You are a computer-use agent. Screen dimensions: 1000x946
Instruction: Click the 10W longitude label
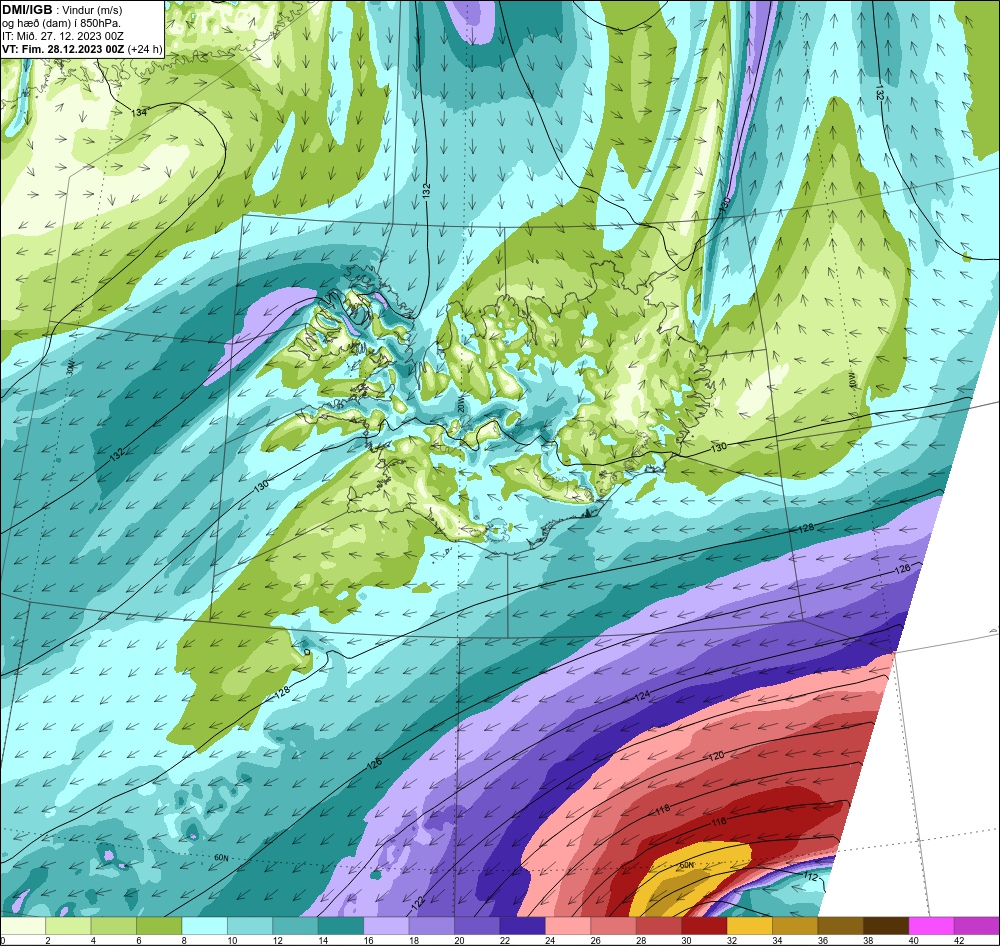point(852,380)
